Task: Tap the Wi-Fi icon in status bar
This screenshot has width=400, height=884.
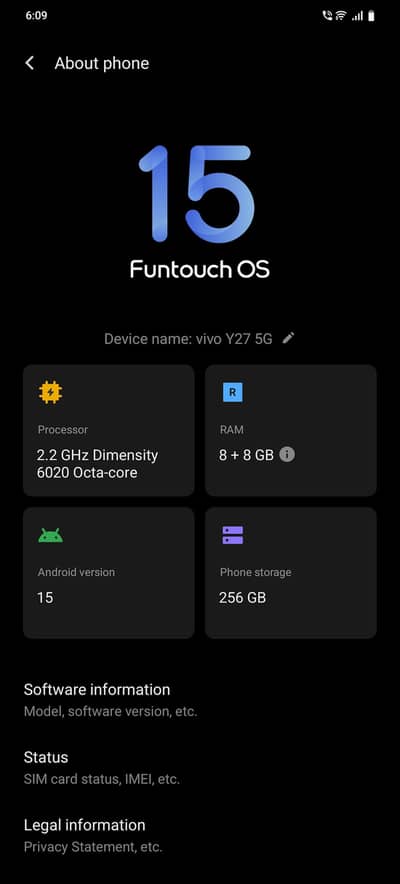Action: (341, 16)
